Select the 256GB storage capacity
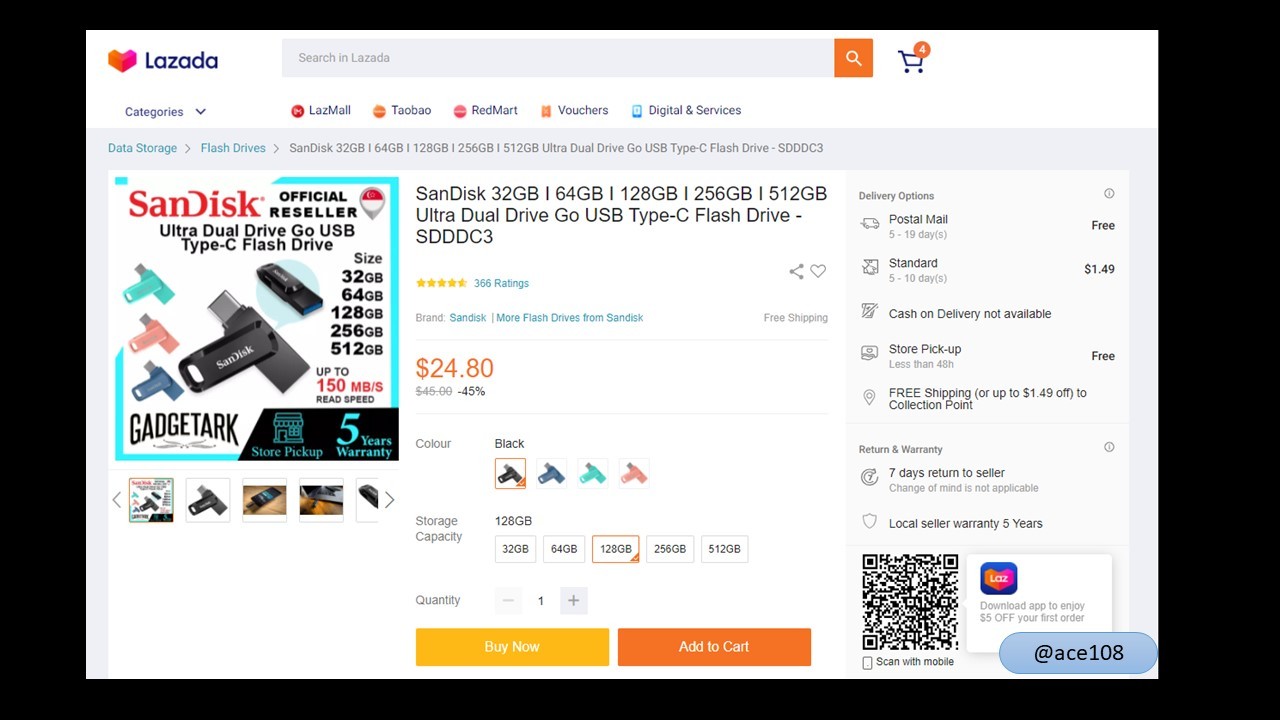This screenshot has height=720, width=1280. pos(670,549)
